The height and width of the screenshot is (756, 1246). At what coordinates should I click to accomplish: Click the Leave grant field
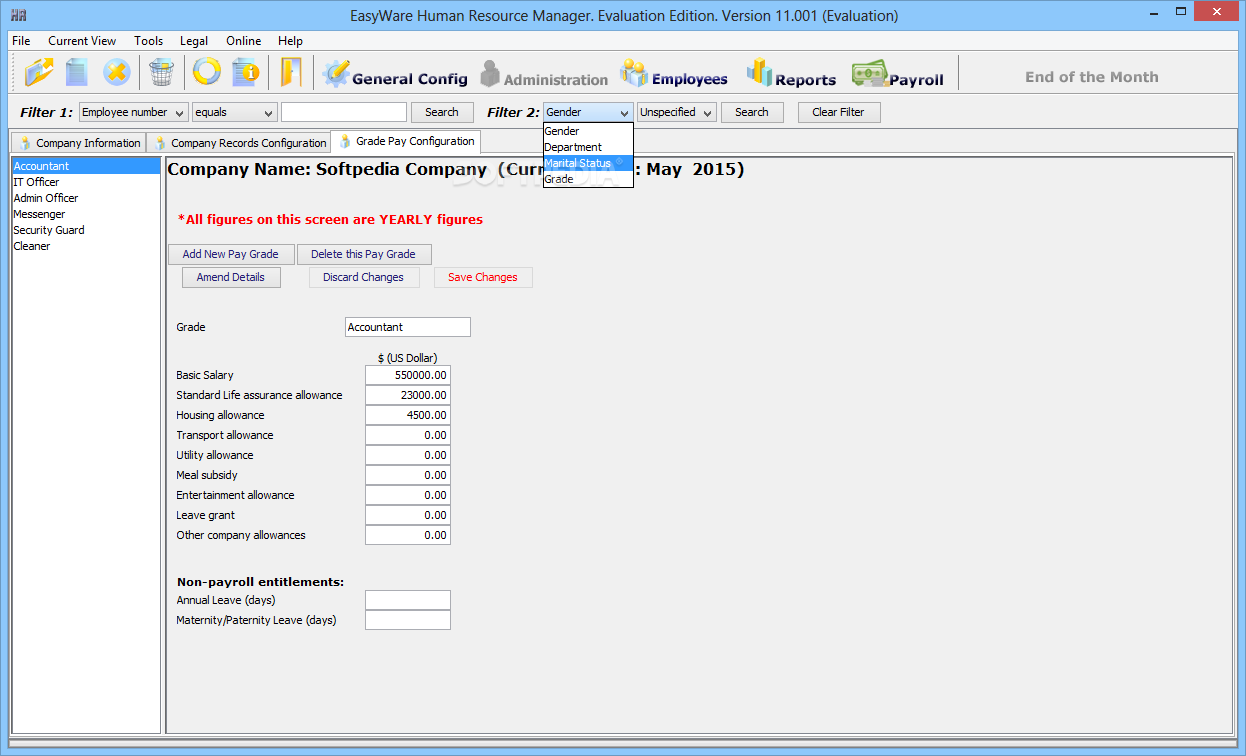click(408, 515)
